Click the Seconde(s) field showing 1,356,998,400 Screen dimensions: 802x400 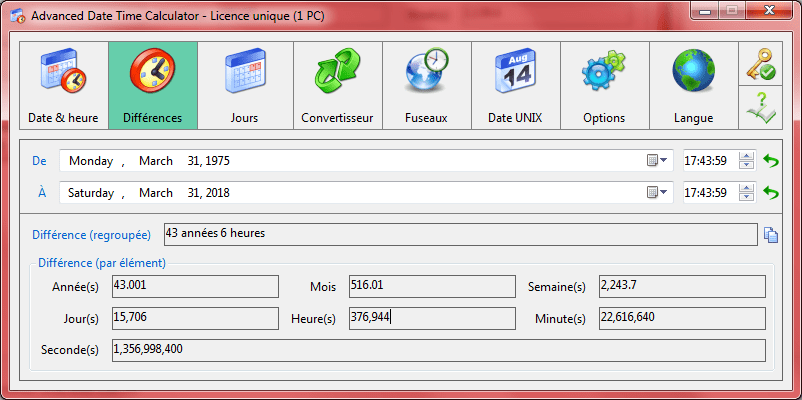[439, 350]
